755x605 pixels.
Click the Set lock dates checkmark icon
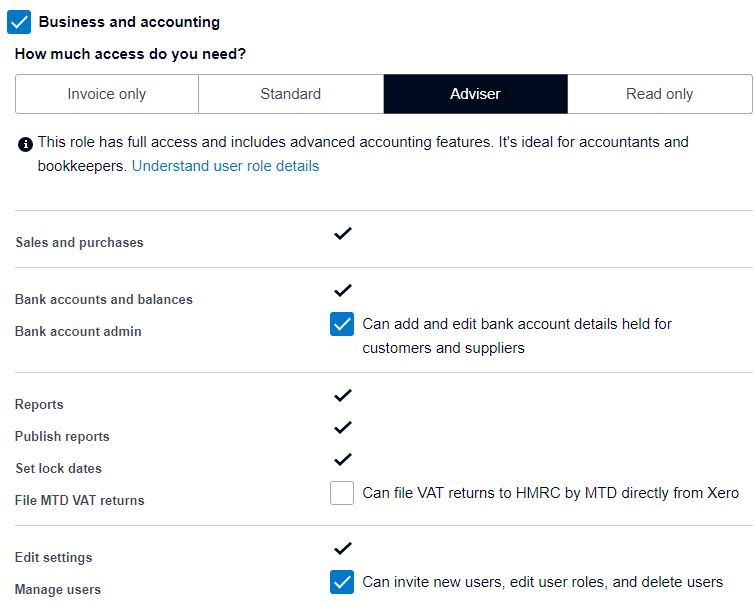[343, 460]
